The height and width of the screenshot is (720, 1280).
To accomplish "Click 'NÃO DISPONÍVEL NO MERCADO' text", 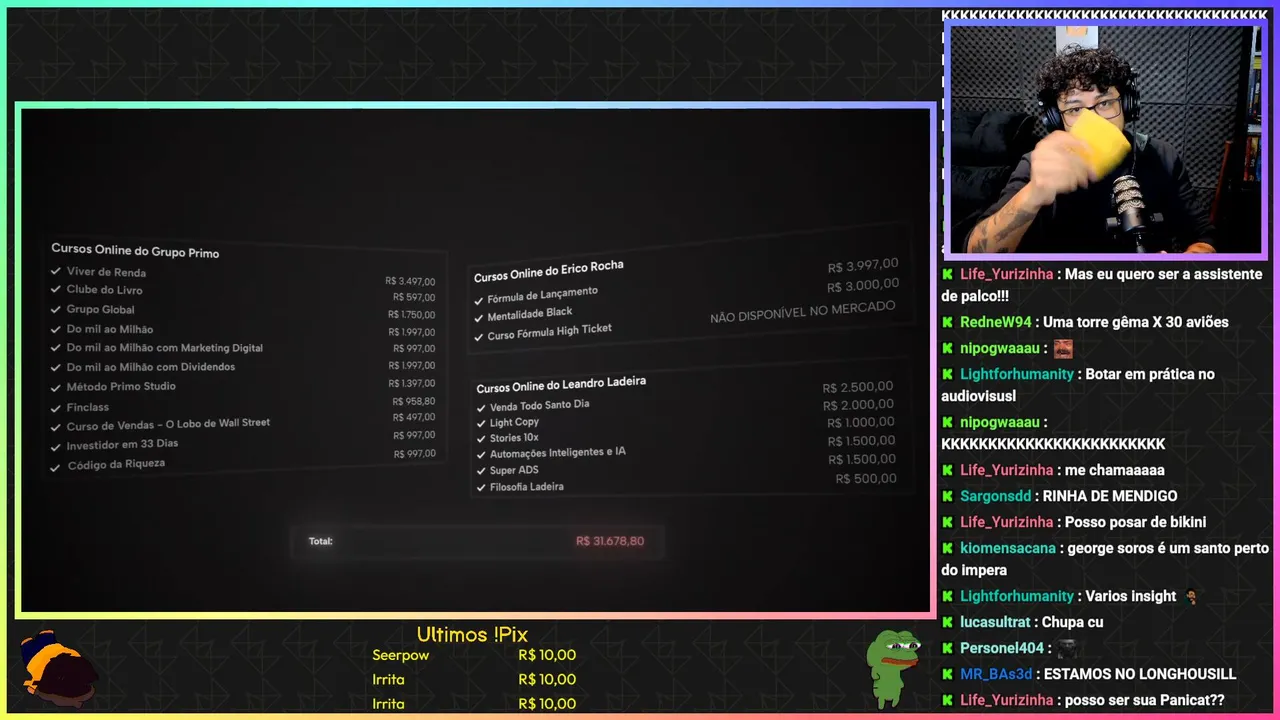I will tap(803, 312).
